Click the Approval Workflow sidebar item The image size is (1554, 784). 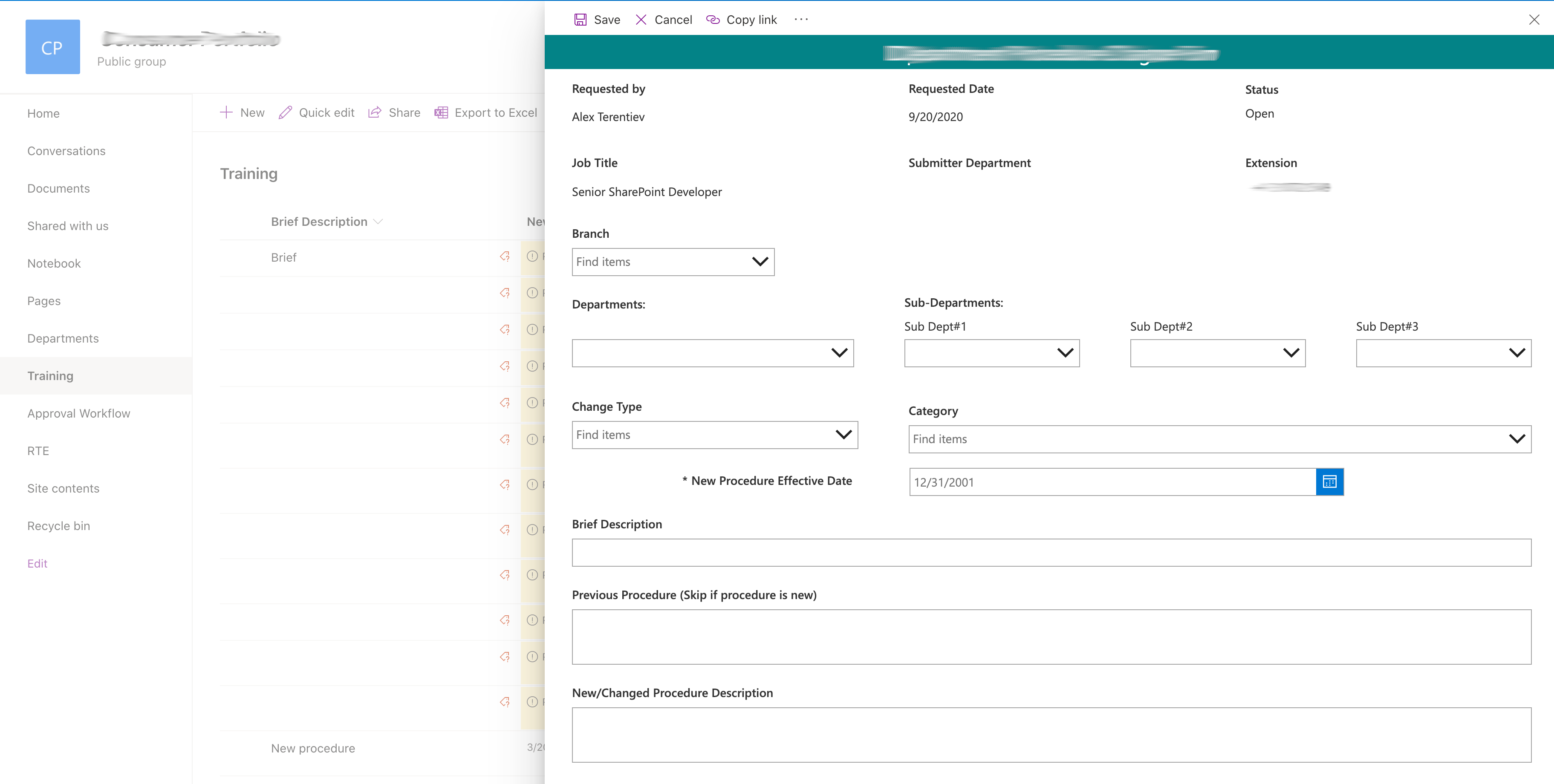(79, 413)
